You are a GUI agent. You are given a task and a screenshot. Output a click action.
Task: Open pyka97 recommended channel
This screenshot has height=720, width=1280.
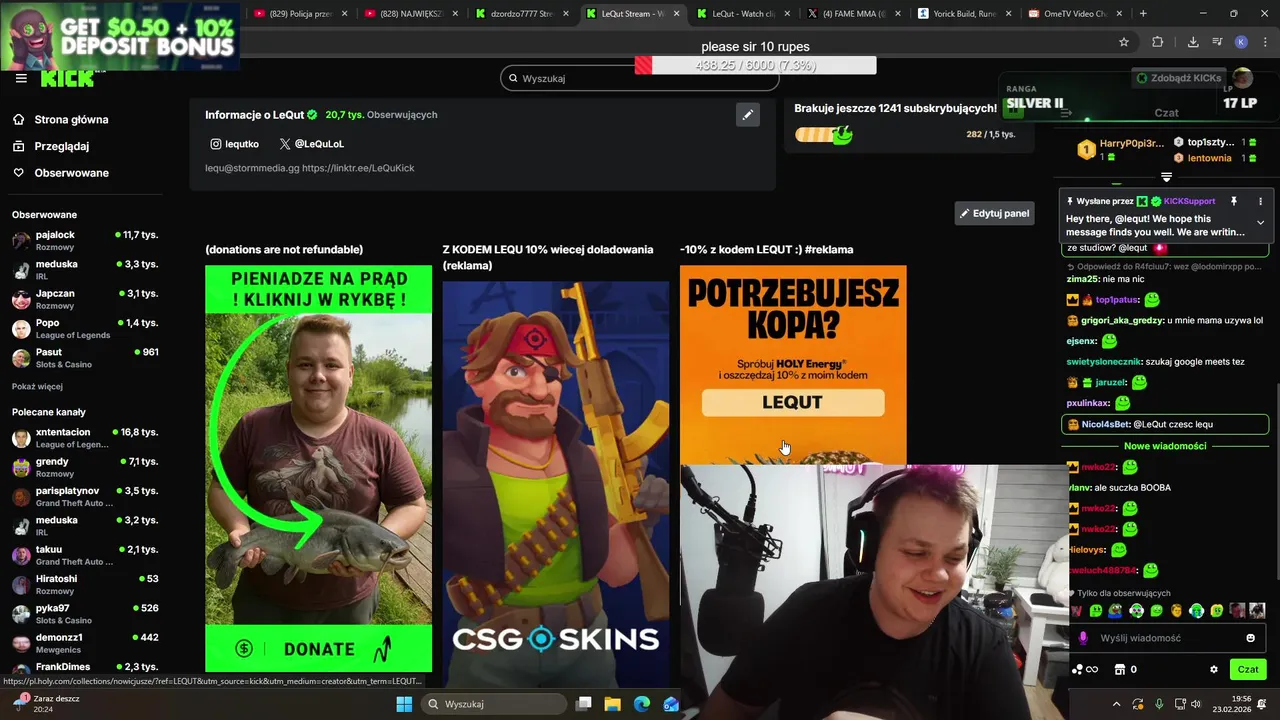point(85,613)
